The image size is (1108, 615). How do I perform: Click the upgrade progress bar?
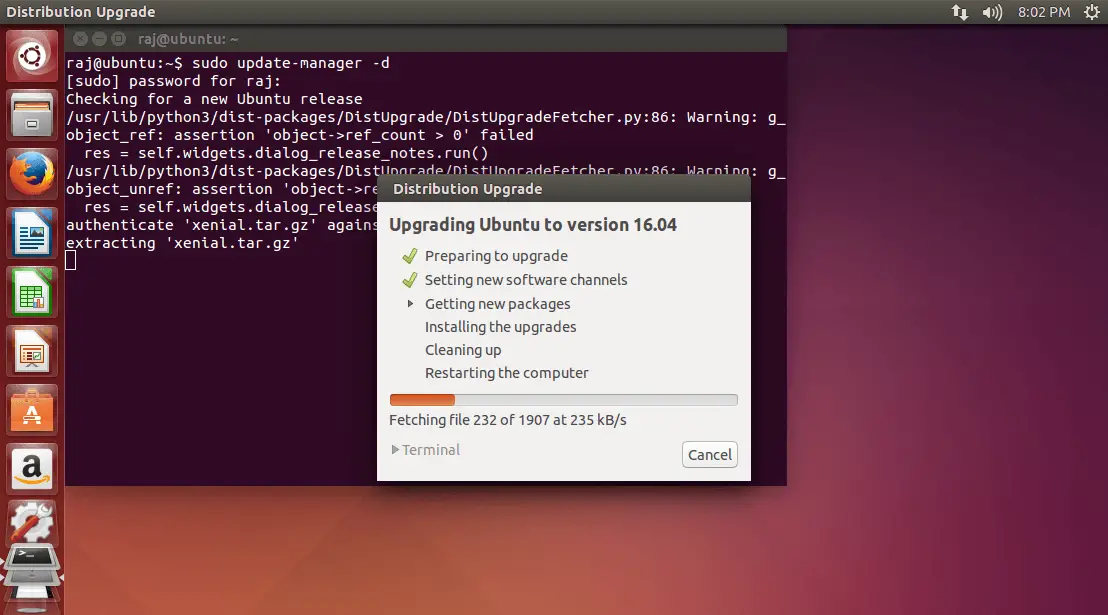tap(563, 400)
